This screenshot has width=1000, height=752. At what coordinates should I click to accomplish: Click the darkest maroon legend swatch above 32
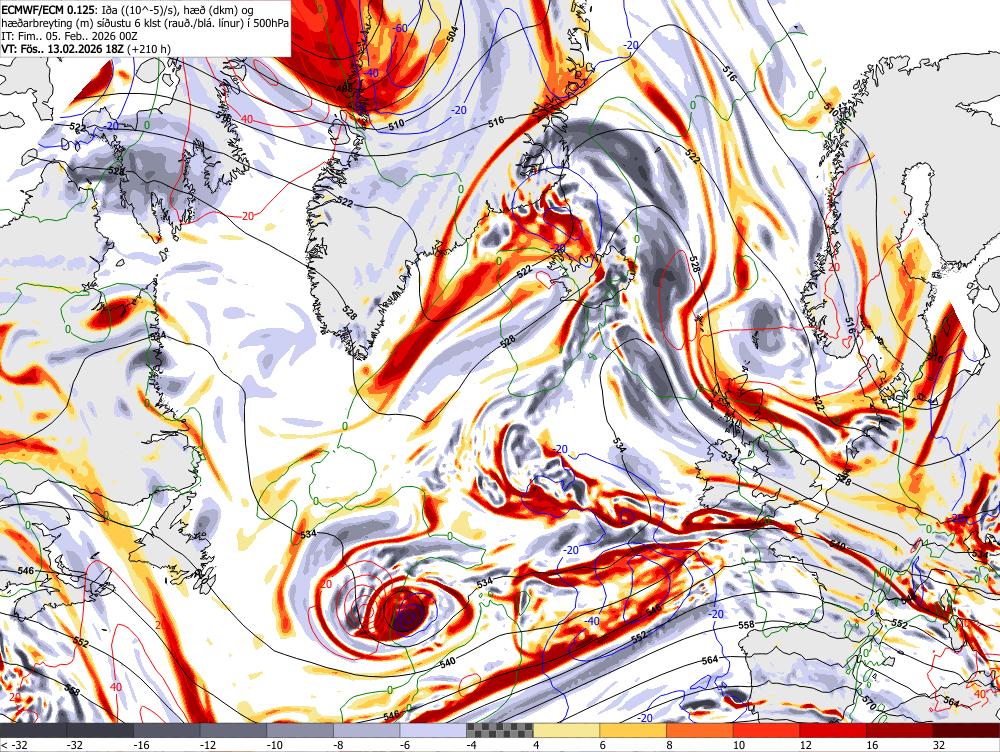[x=966, y=730]
